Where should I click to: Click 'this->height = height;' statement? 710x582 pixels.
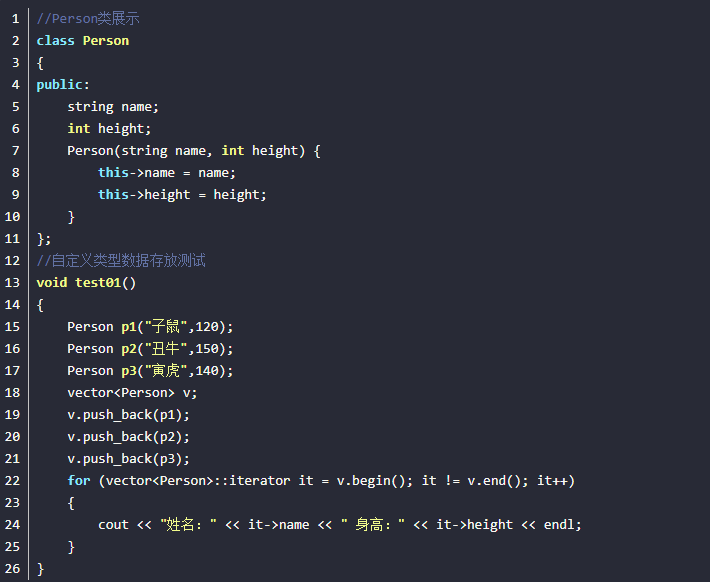pos(182,195)
